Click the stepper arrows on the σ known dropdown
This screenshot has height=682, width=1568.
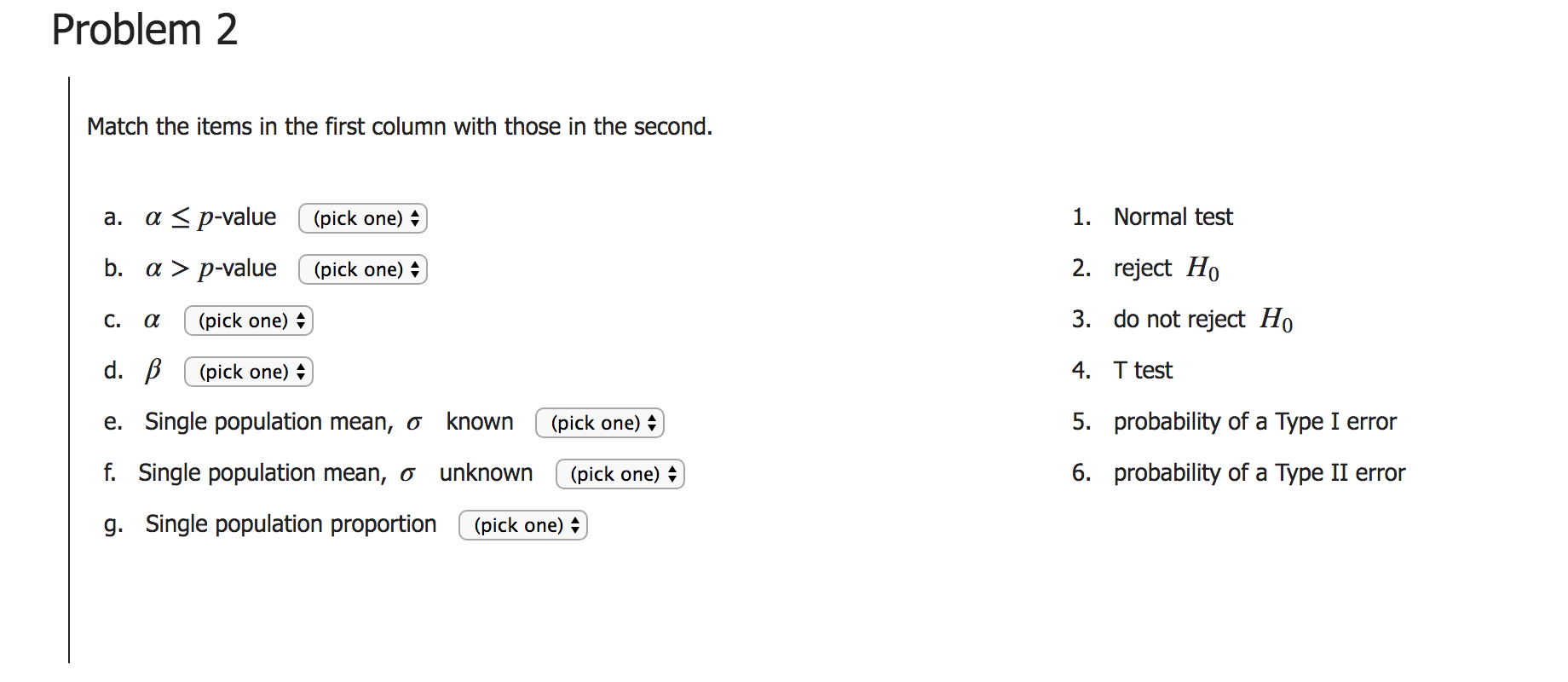pos(652,423)
